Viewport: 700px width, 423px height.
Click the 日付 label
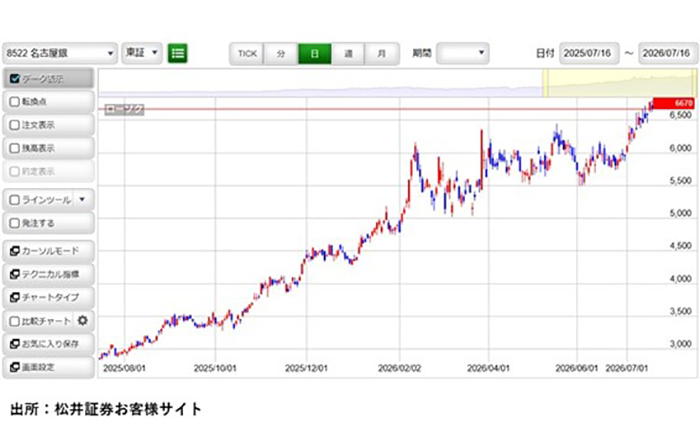click(x=545, y=54)
